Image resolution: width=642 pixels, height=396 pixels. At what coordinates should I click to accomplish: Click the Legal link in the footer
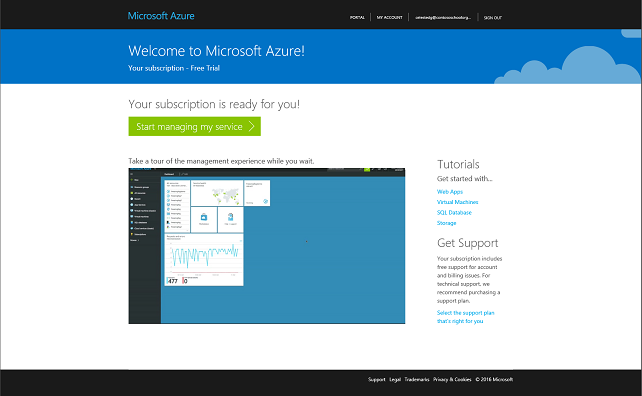tap(395, 380)
